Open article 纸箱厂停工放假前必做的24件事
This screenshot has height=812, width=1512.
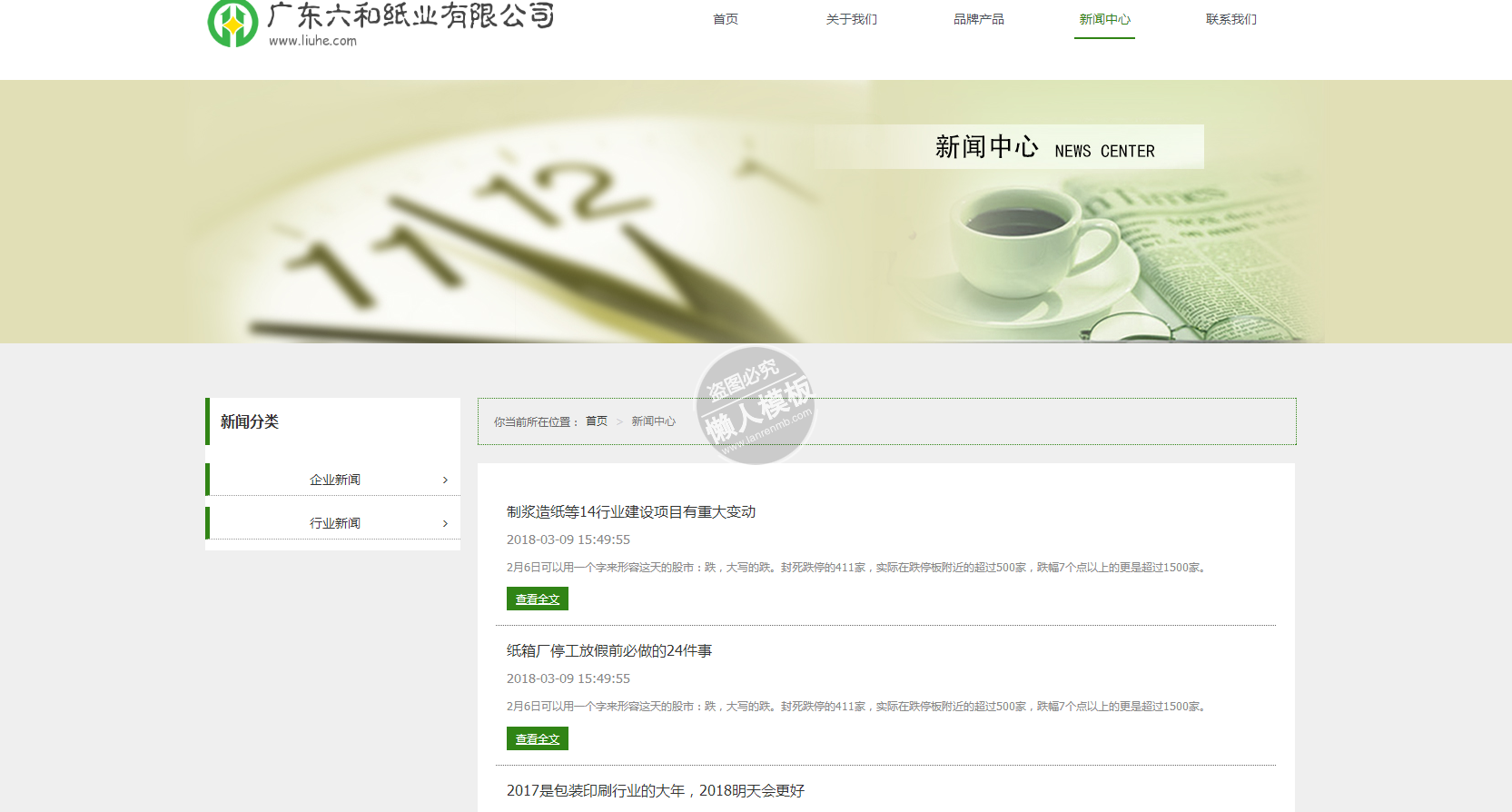click(x=609, y=650)
